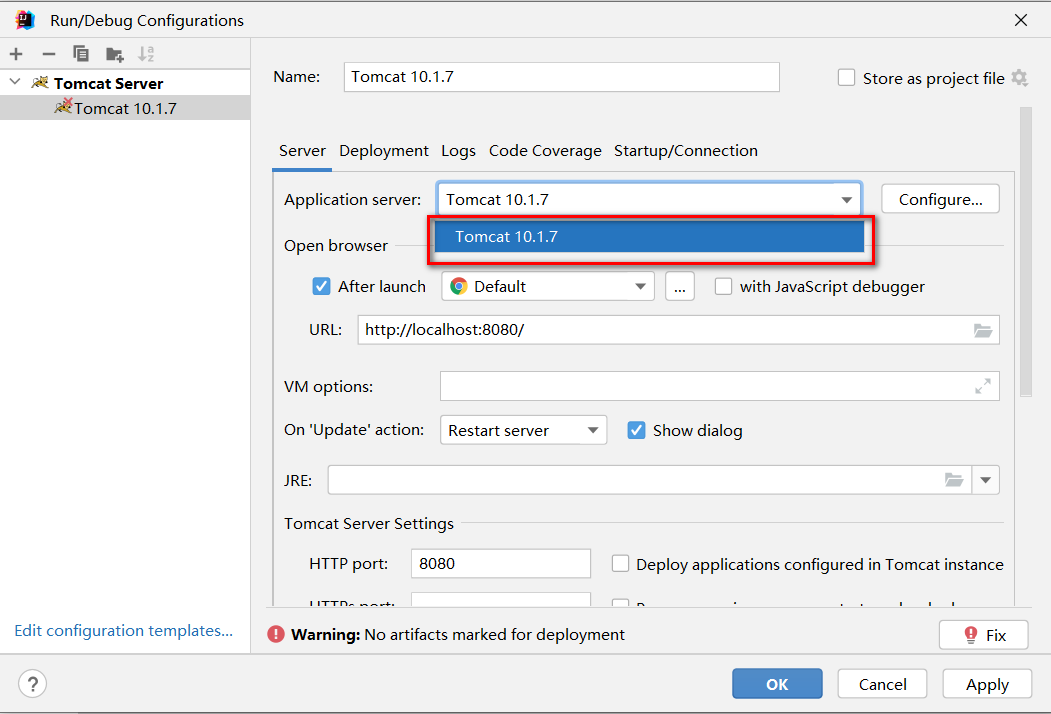The image size is (1051, 714).
Task: Click the Remove Configuration minus icon
Action: coord(48,54)
